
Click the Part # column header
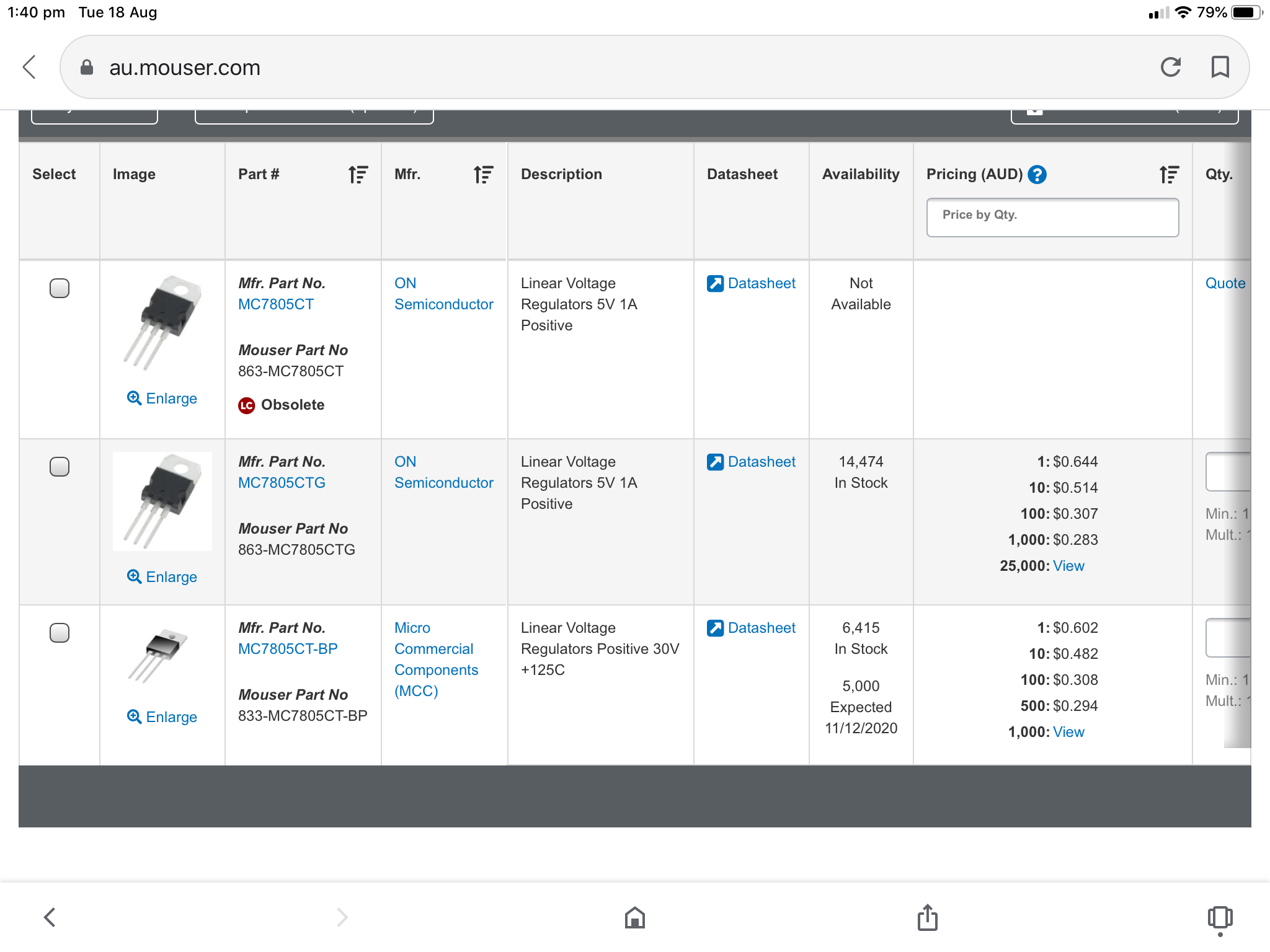(x=259, y=175)
